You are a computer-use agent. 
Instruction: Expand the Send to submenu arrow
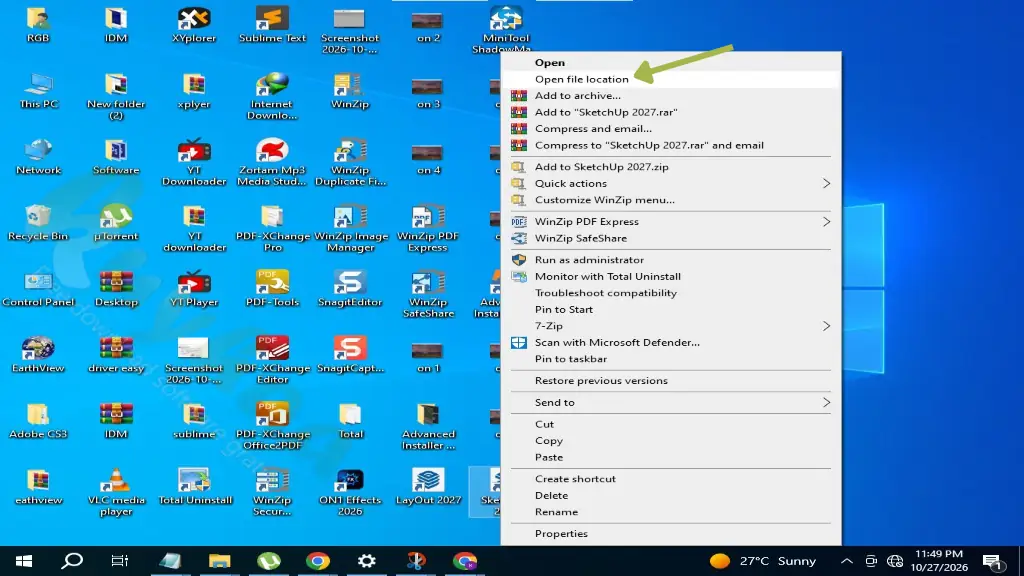[x=826, y=402]
